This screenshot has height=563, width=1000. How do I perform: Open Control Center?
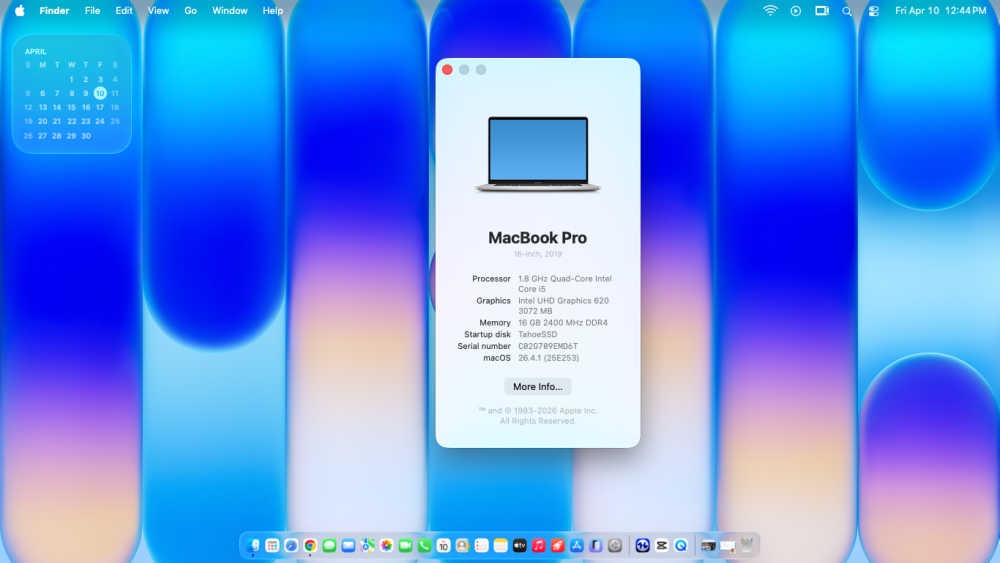pyautogui.click(x=874, y=11)
